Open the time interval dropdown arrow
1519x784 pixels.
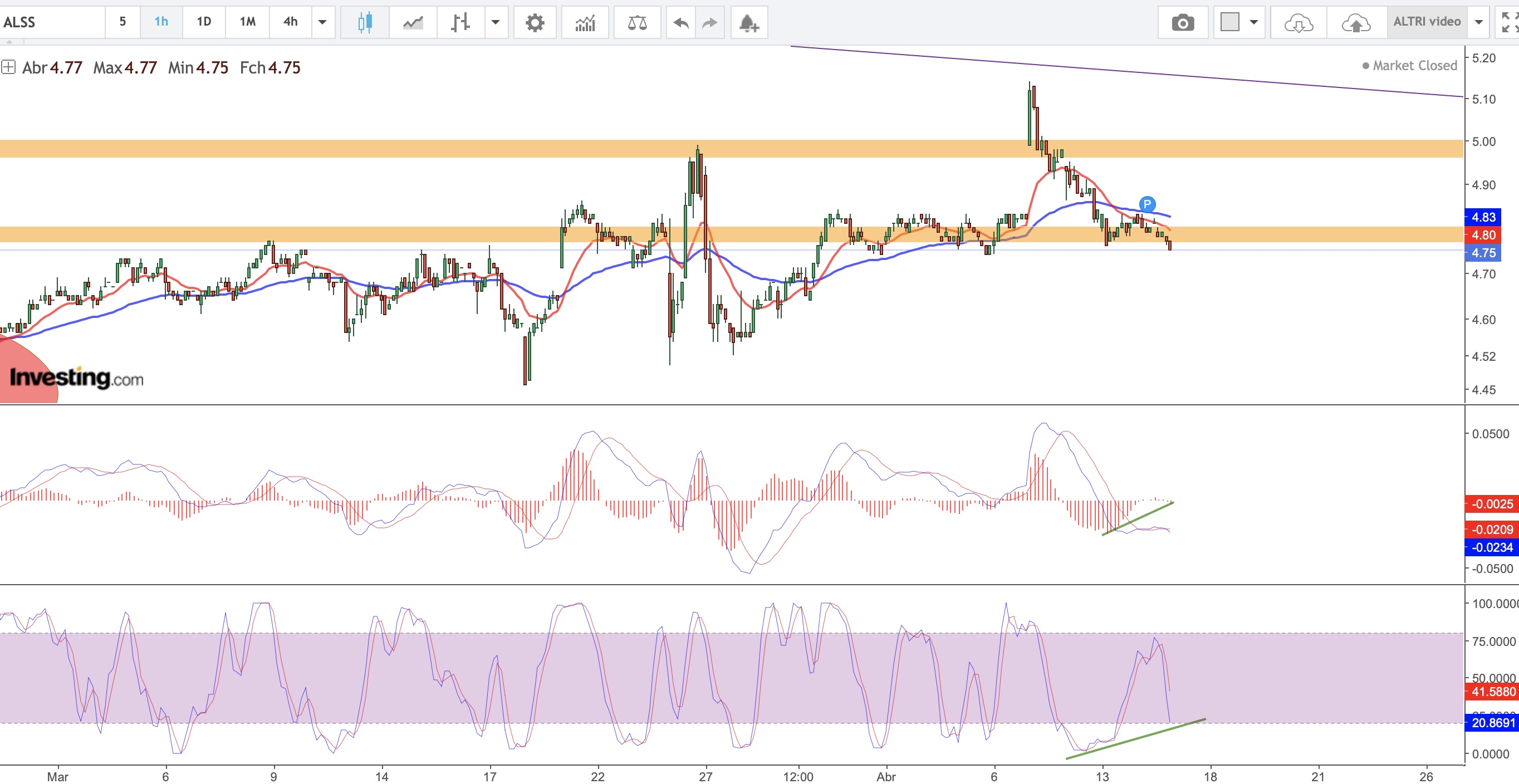point(322,22)
